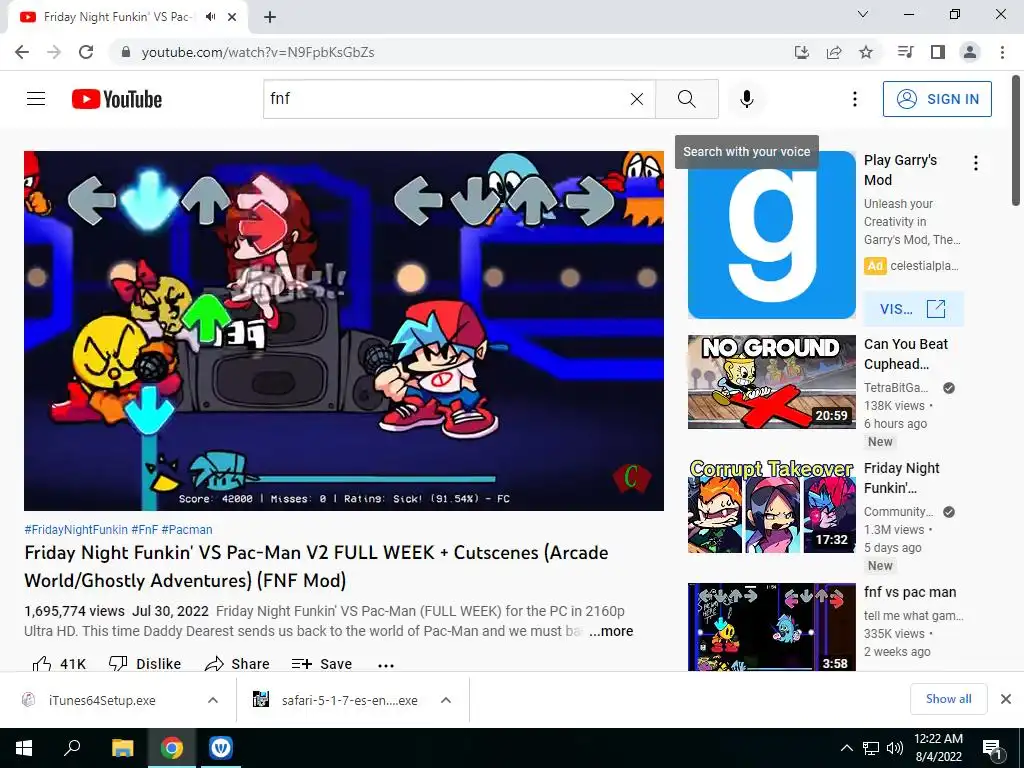Open the notification center

[x=993, y=748]
